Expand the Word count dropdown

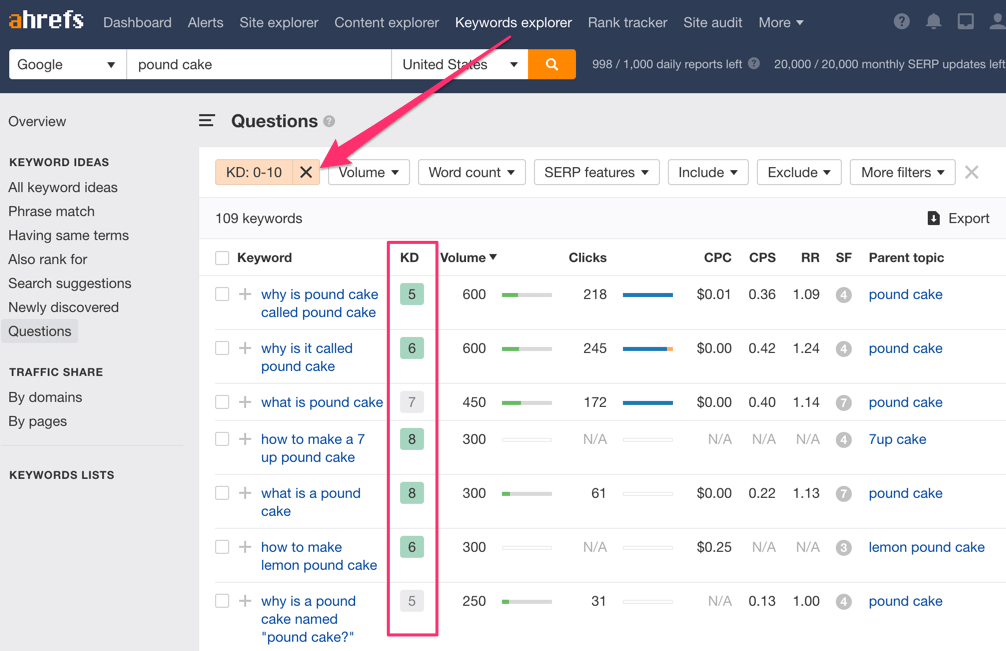pyautogui.click(x=471, y=171)
